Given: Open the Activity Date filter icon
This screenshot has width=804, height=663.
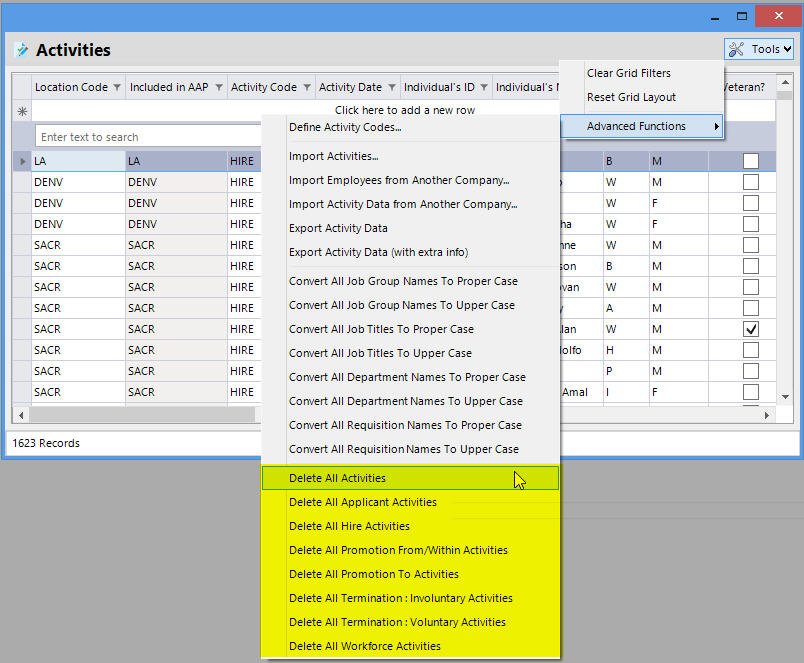Looking at the screenshot, I should 392,88.
